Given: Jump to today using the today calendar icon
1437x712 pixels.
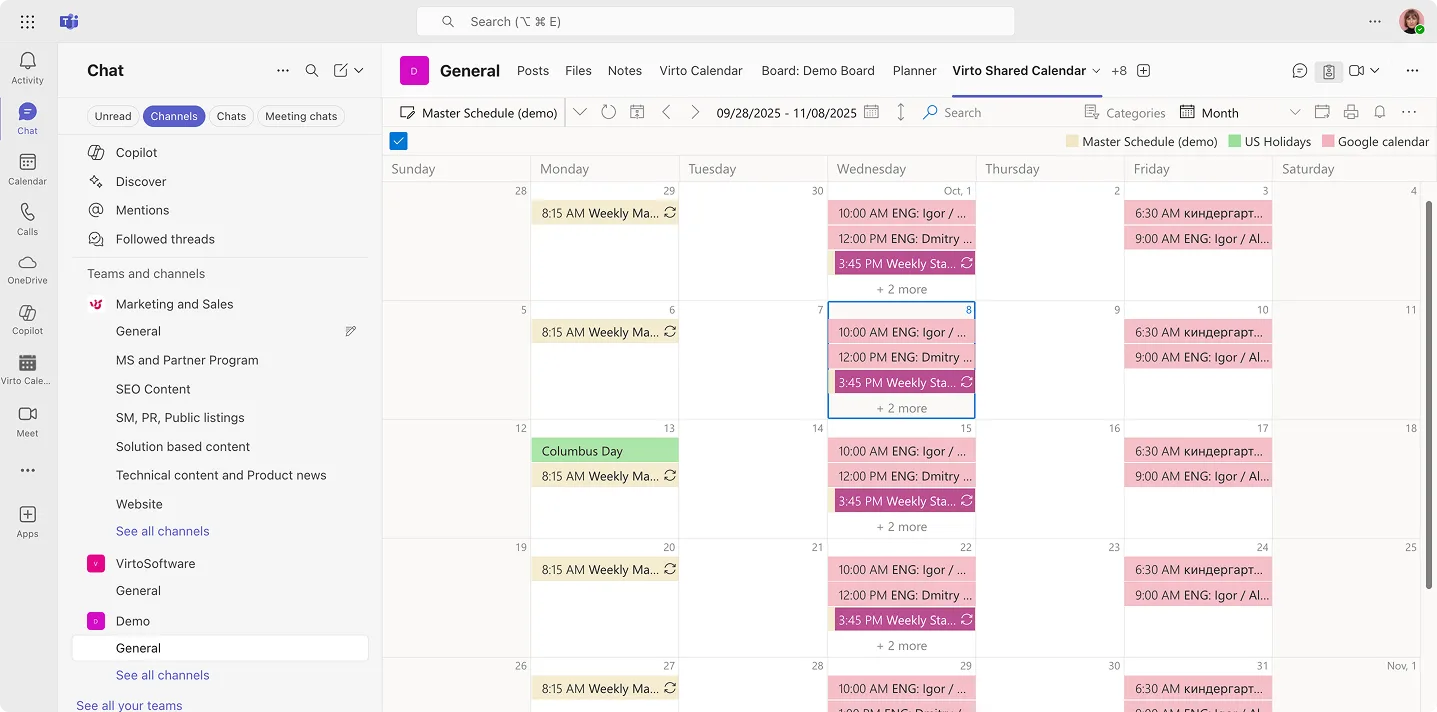Looking at the screenshot, I should coord(637,112).
